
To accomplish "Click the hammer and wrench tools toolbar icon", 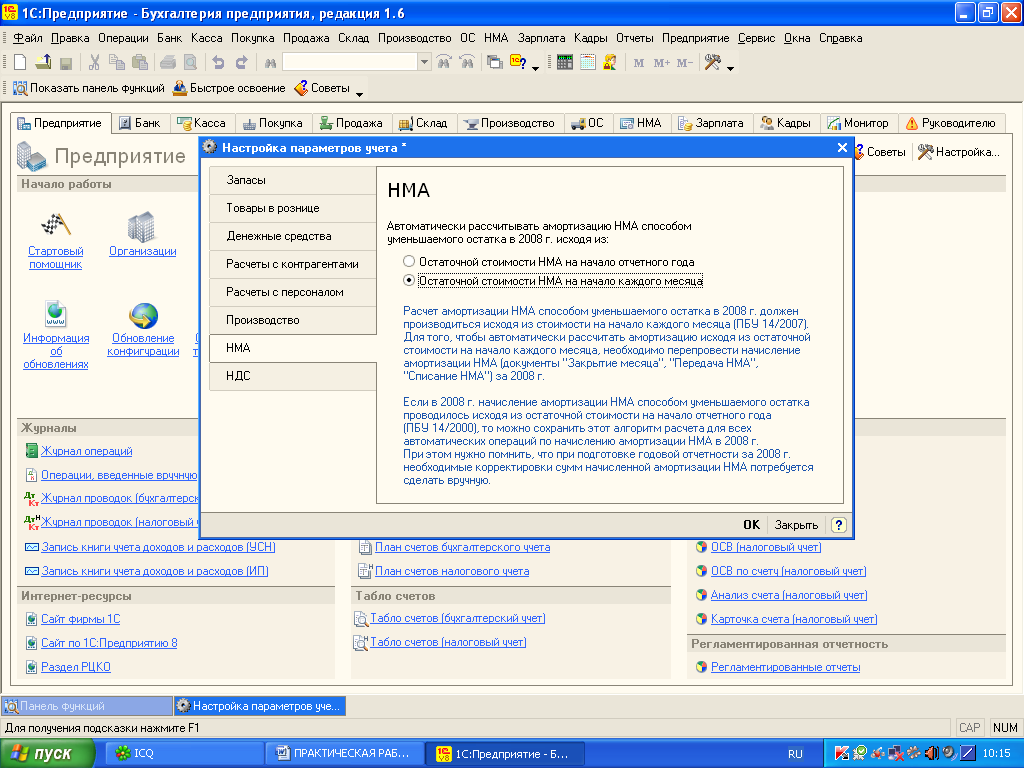I will tap(712, 63).
